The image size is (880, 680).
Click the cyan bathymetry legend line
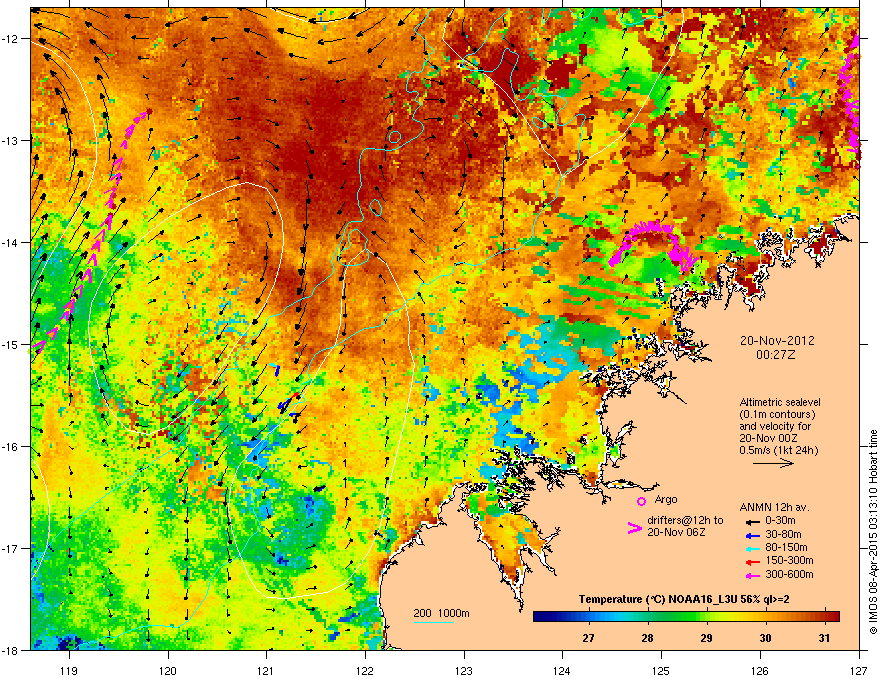(x=434, y=622)
